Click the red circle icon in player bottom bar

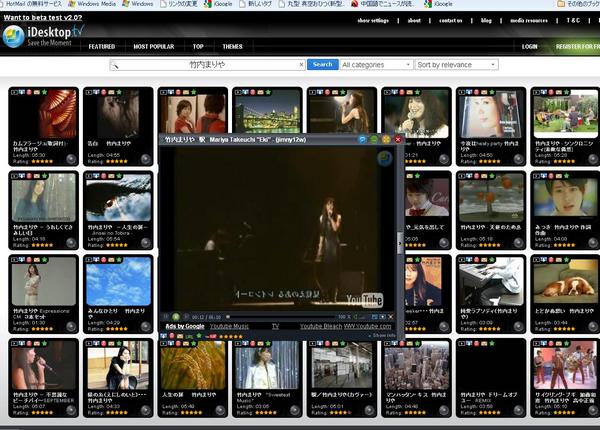point(172,336)
